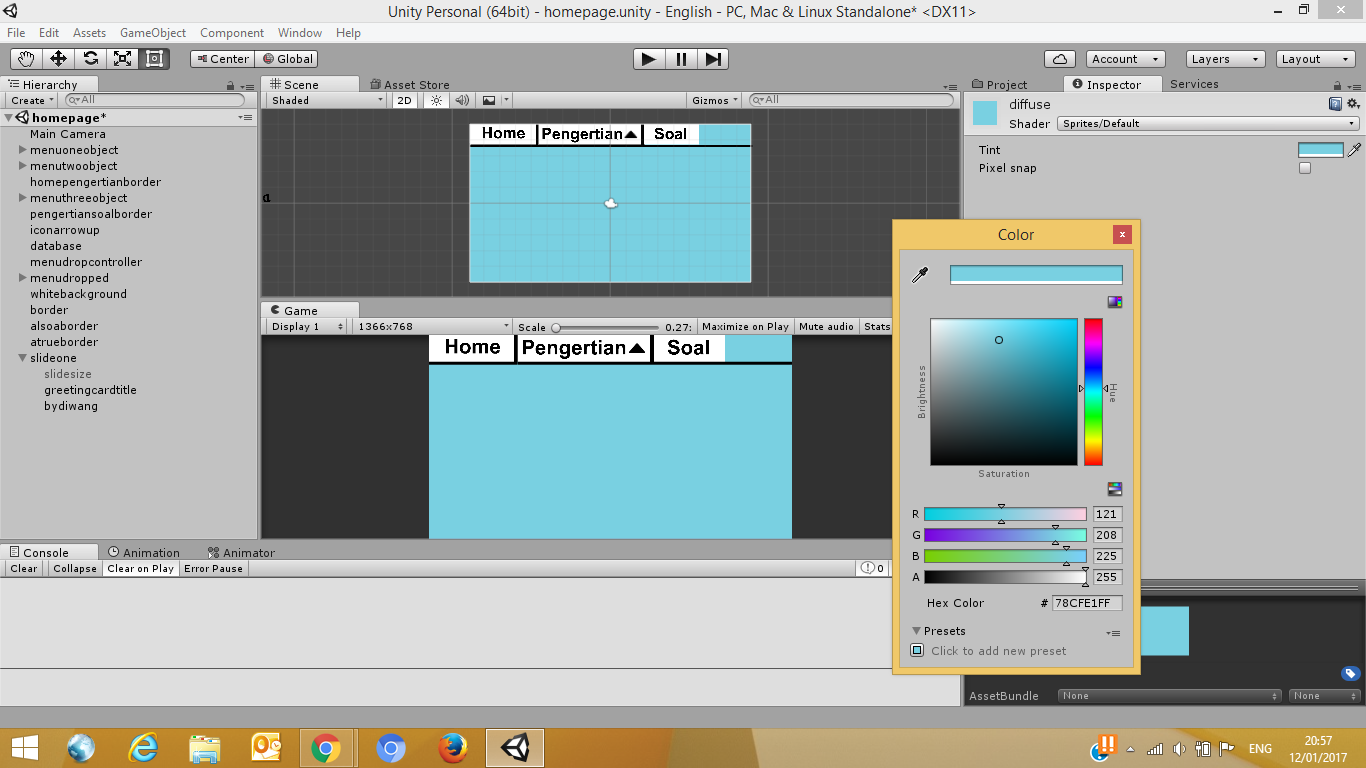
Task: Step one frame forward
Action: (713, 59)
